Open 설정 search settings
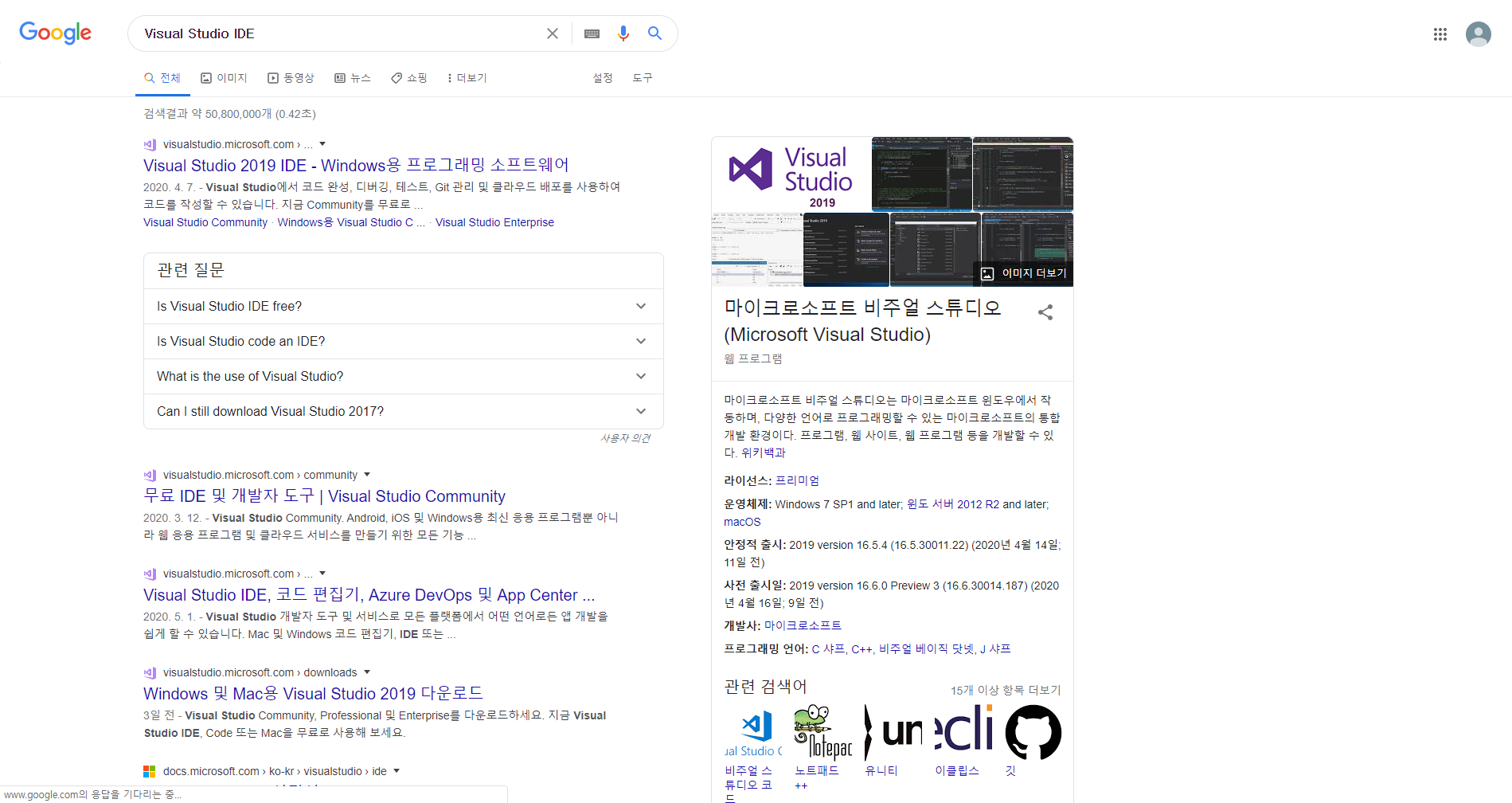The width and height of the screenshot is (1512, 803). 603,78
